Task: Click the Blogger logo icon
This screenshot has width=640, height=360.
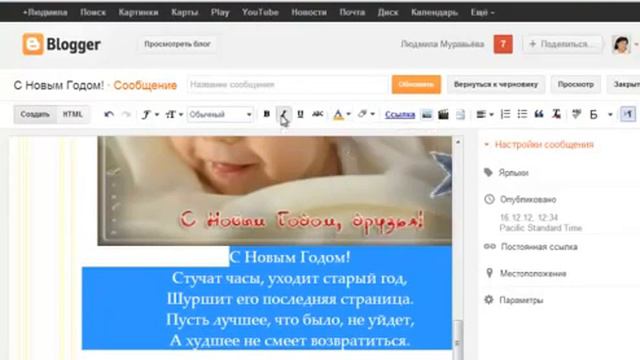Action: pos(33,44)
